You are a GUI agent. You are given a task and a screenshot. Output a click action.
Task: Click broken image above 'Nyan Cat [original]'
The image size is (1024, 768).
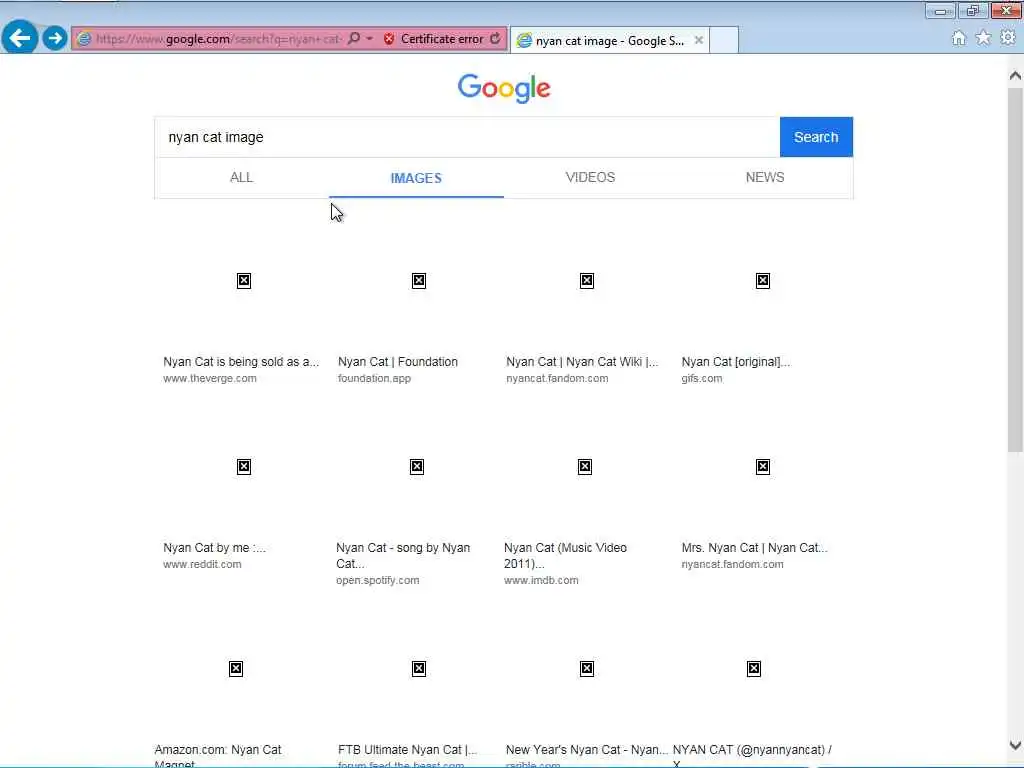762,281
